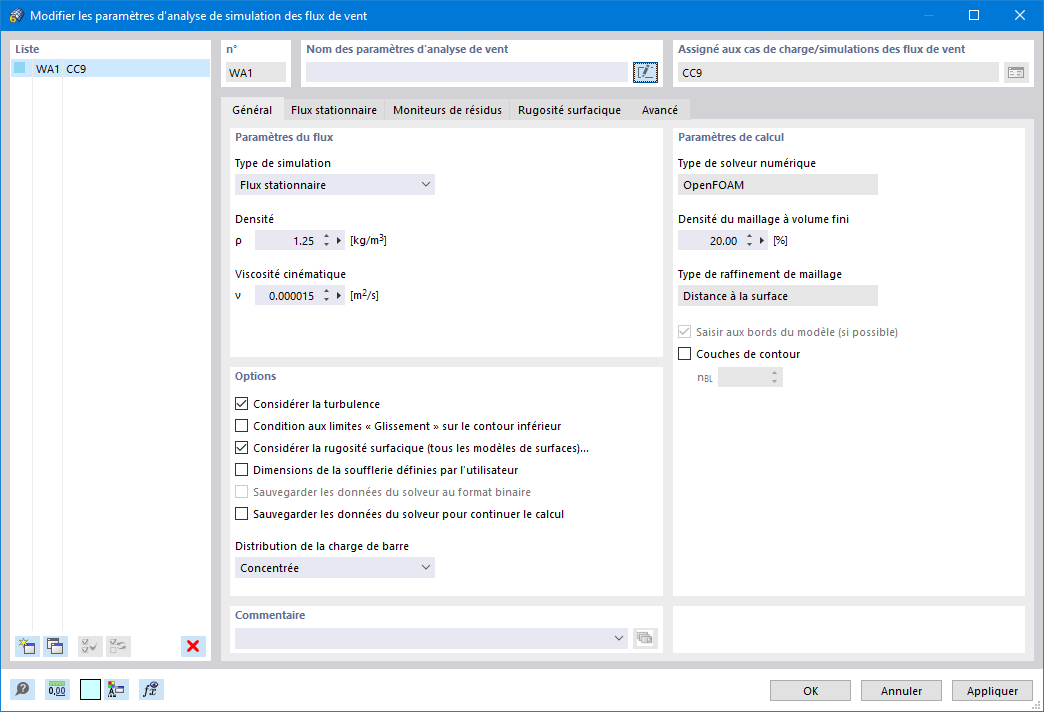
Task: Select WA1 CC9 entry in list
Action: (x=111, y=68)
